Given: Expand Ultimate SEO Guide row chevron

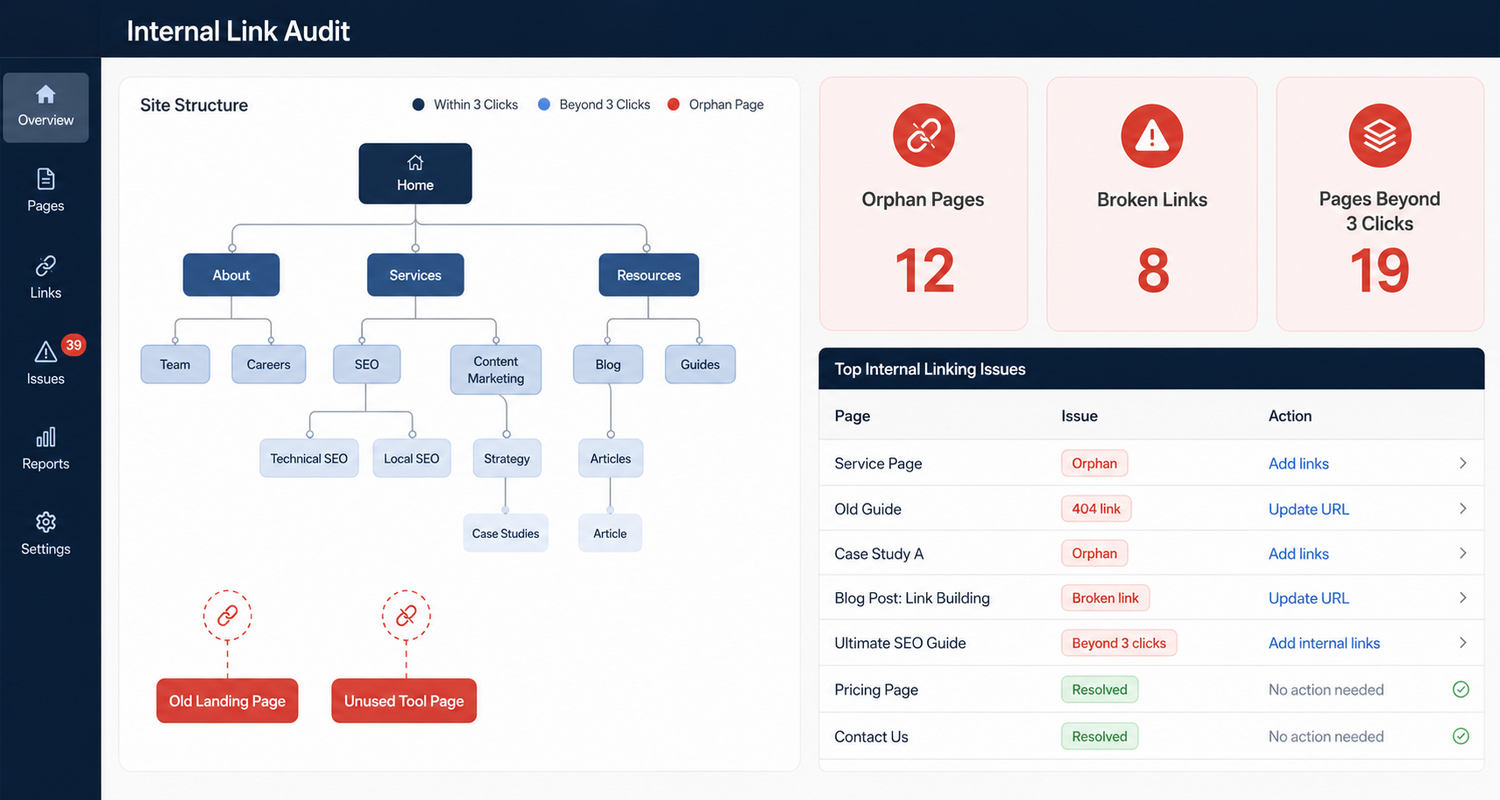Looking at the screenshot, I should click(1463, 643).
